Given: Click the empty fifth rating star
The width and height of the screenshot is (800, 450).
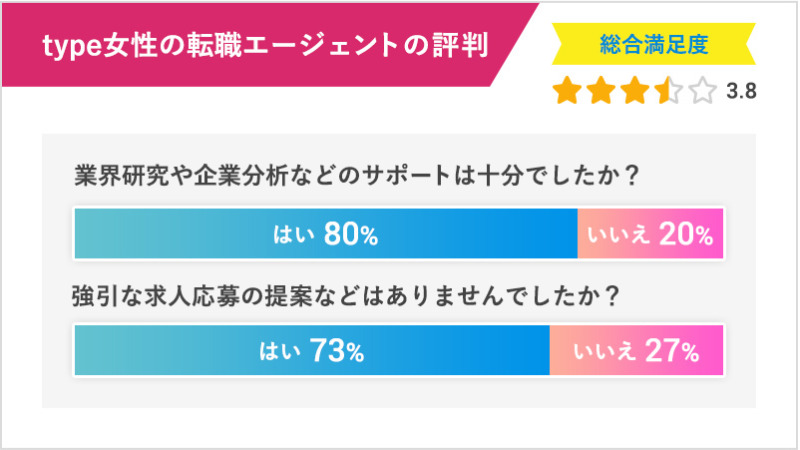Looking at the screenshot, I should (x=703, y=90).
